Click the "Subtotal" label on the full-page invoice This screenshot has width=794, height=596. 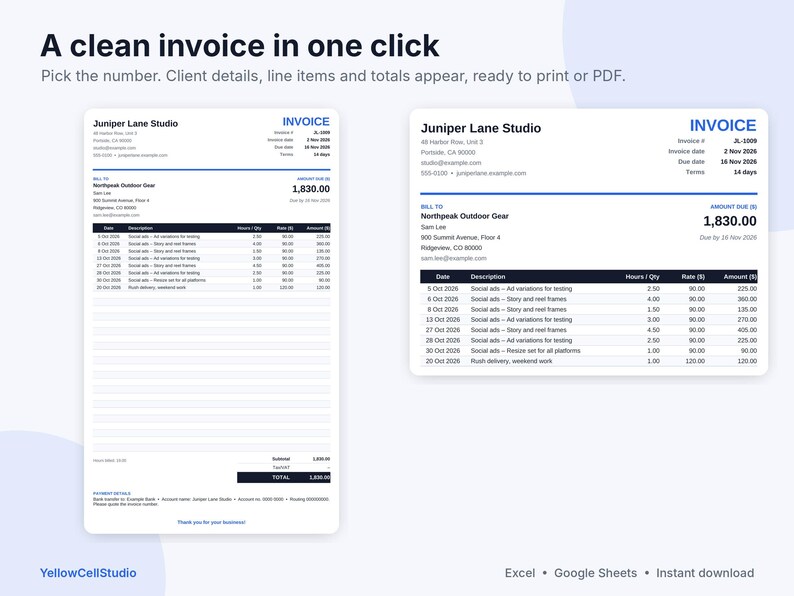pos(281,459)
